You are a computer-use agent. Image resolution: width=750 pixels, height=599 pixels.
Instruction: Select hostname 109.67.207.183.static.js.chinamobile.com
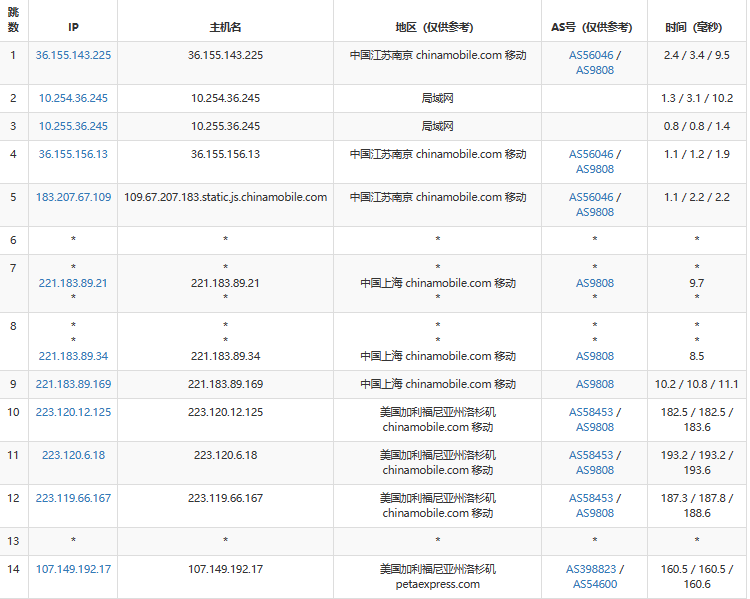point(225,197)
